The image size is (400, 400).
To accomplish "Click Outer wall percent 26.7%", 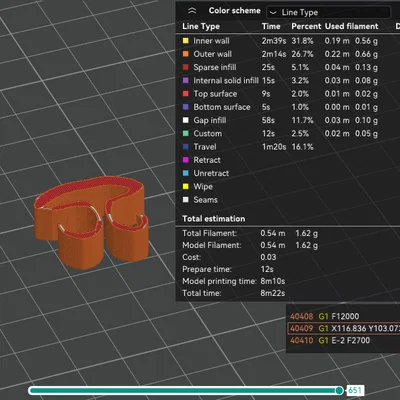I will [x=302, y=54].
